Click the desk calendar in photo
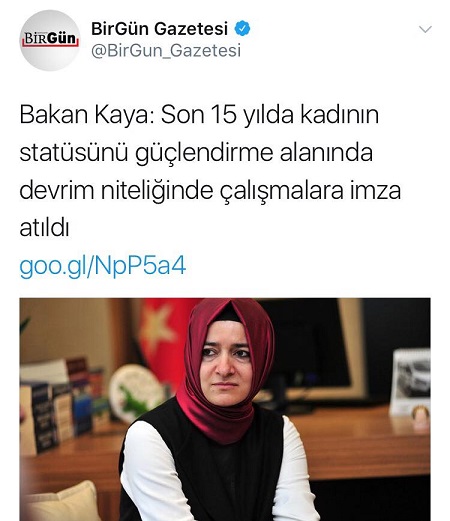 [x=411, y=383]
